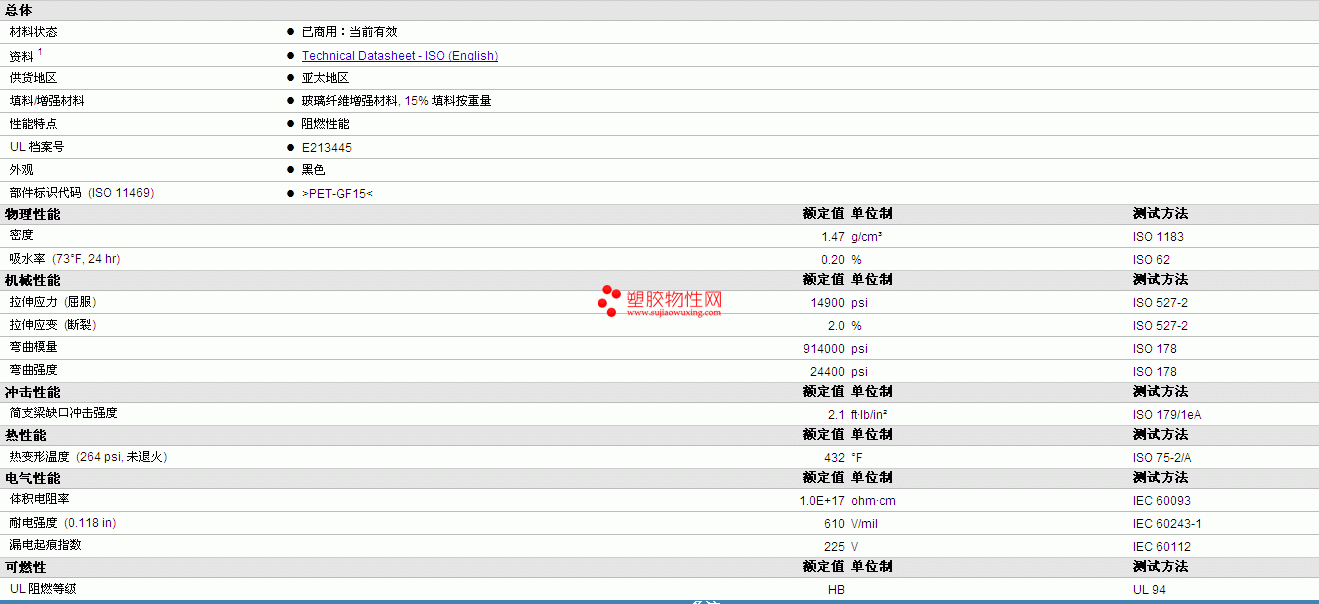Select the tracking index value 225
This screenshot has width=1319, height=604.
(835, 547)
